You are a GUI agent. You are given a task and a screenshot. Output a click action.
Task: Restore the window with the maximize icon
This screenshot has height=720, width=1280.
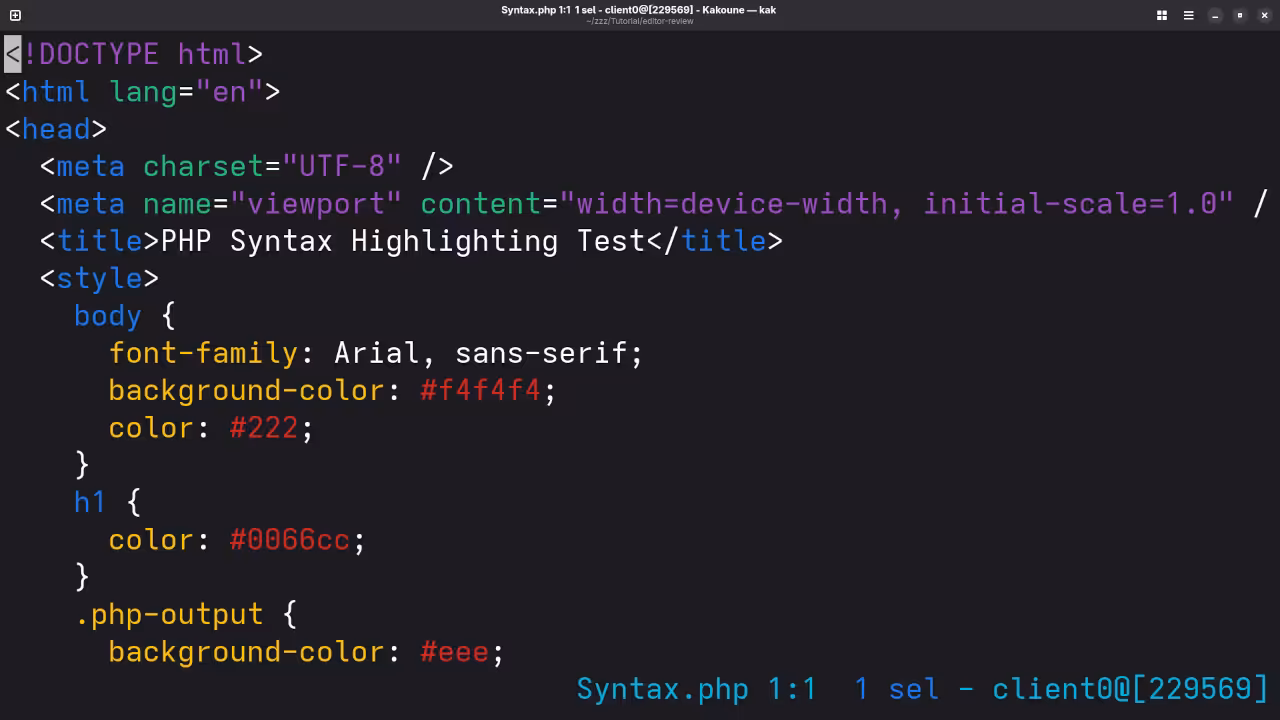(1239, 15)
